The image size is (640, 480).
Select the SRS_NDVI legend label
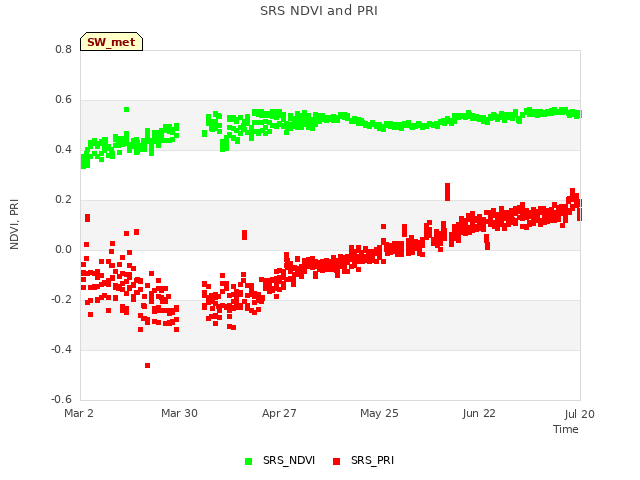tap(289, 460)
